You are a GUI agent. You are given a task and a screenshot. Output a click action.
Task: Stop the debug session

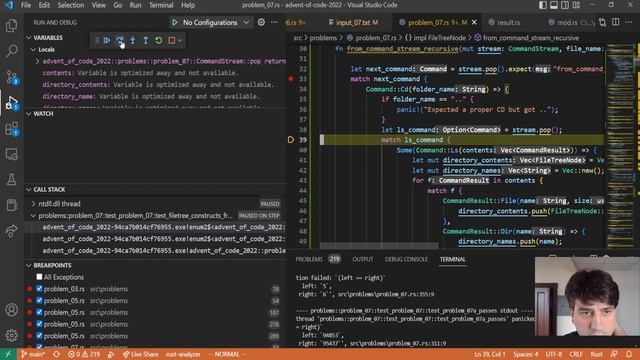pyautogui.click(x=171, y=40)
